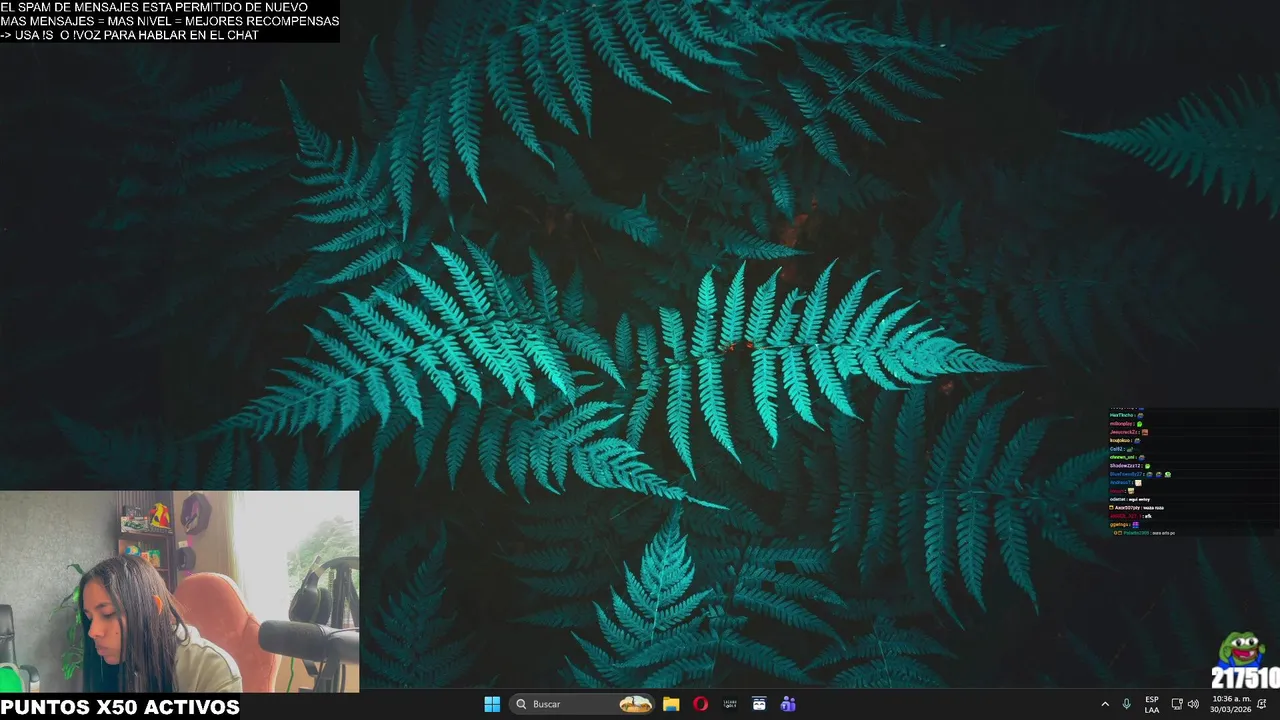
Task: Open the taskbar app icon left of Teams
Action: point(759,704)
